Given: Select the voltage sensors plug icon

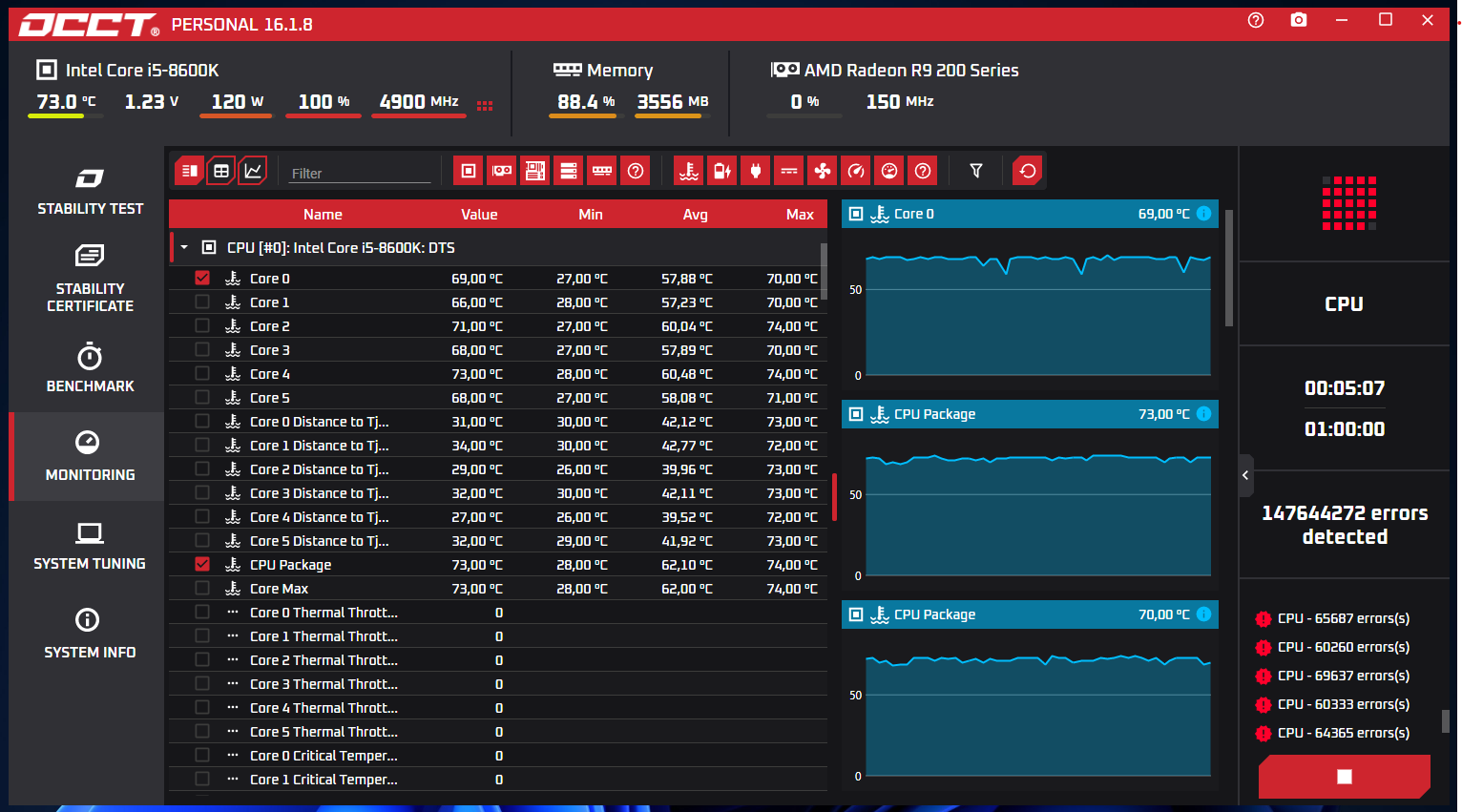Looking at the screenshot, I should click(755, 170).
